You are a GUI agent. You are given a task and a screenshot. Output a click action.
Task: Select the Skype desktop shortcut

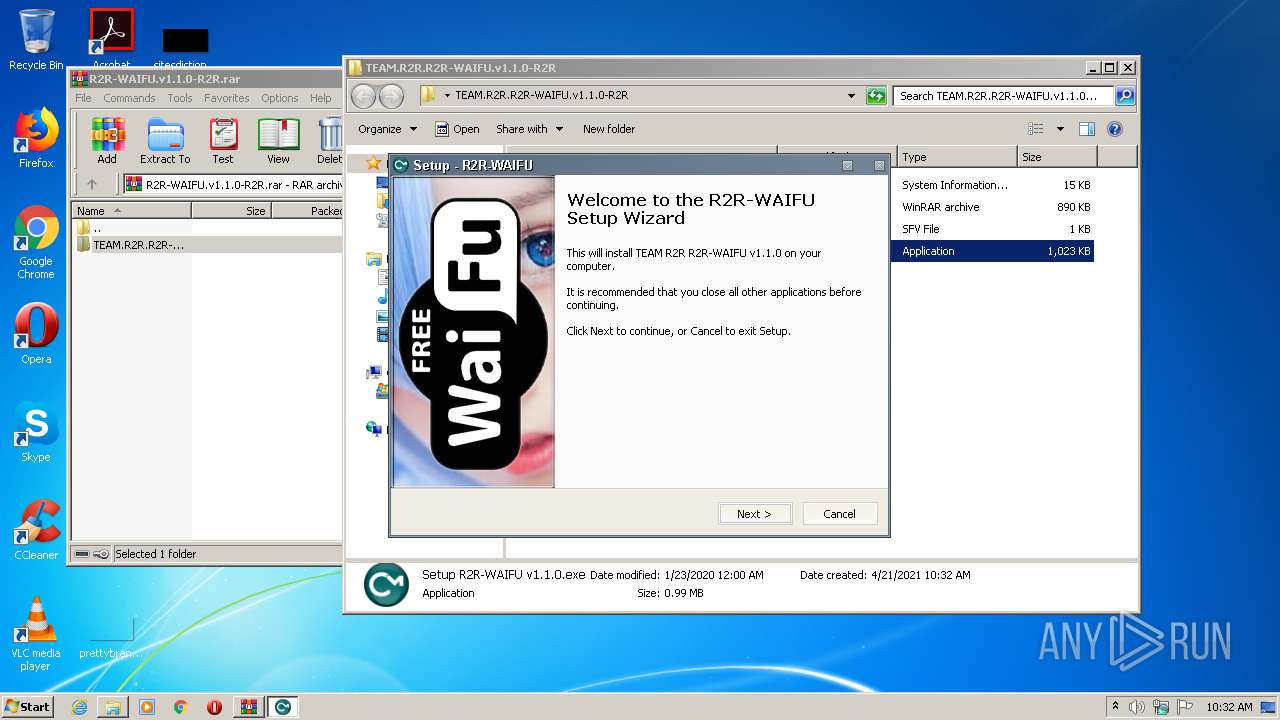(36, 432)
